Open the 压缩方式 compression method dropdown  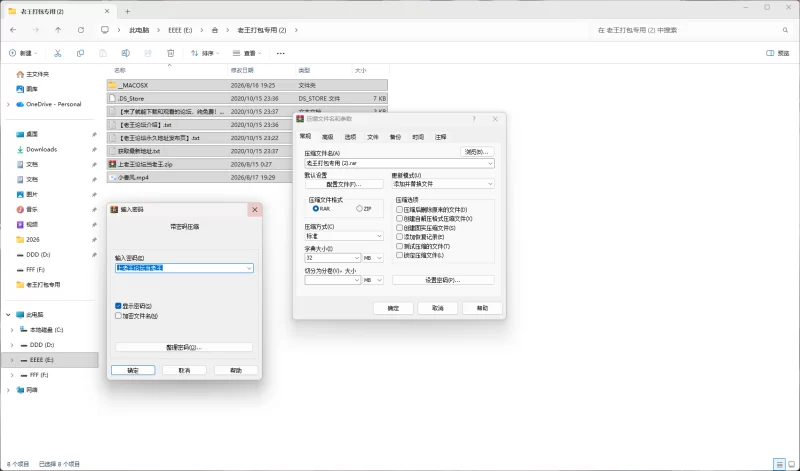coord(379,236)
